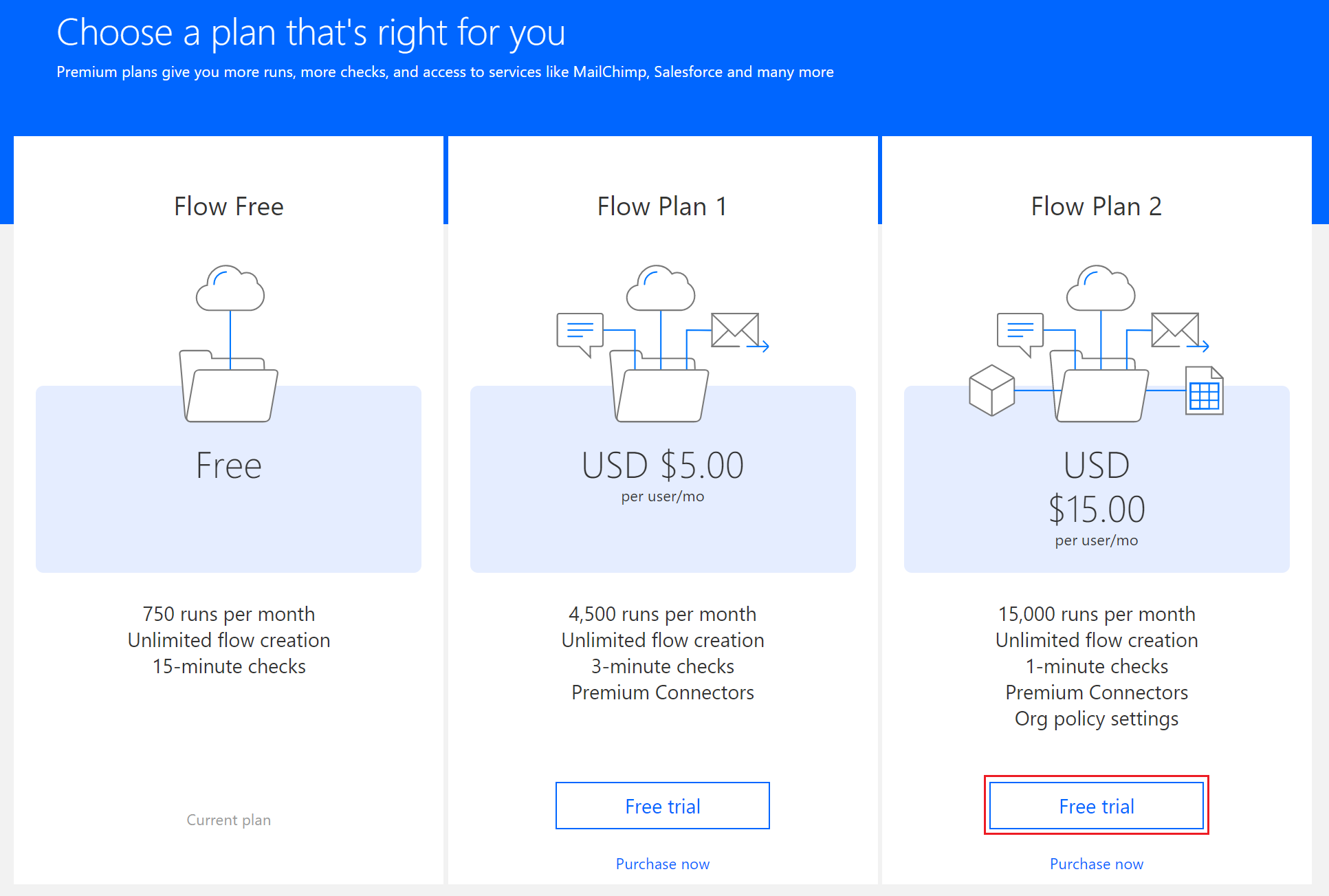Click the envelope icon in Flow Plan 2

tap(1175, 330)
